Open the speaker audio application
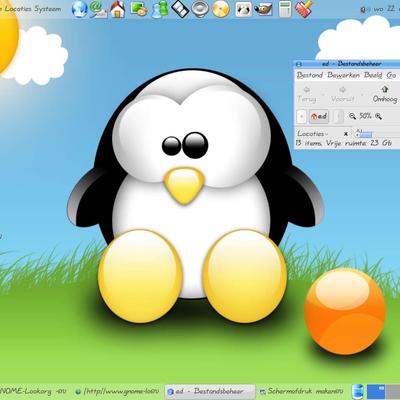 [x=200, y=9]
